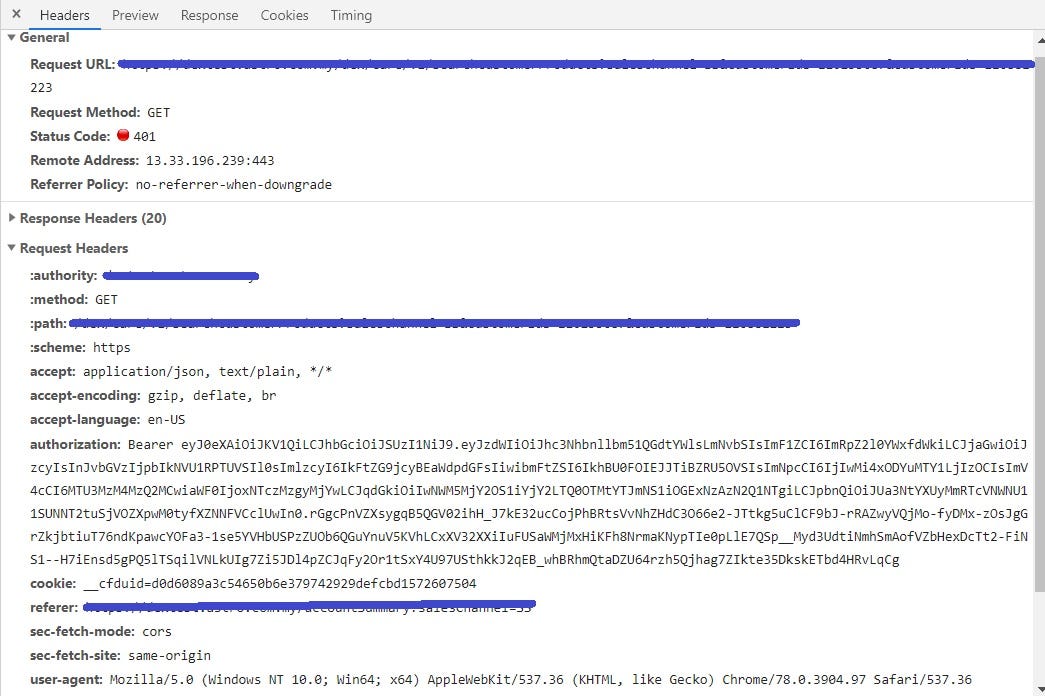This screenshot has height=696, width=1045.
Task: Open the Cookies tab
Action: coord(284,15)
